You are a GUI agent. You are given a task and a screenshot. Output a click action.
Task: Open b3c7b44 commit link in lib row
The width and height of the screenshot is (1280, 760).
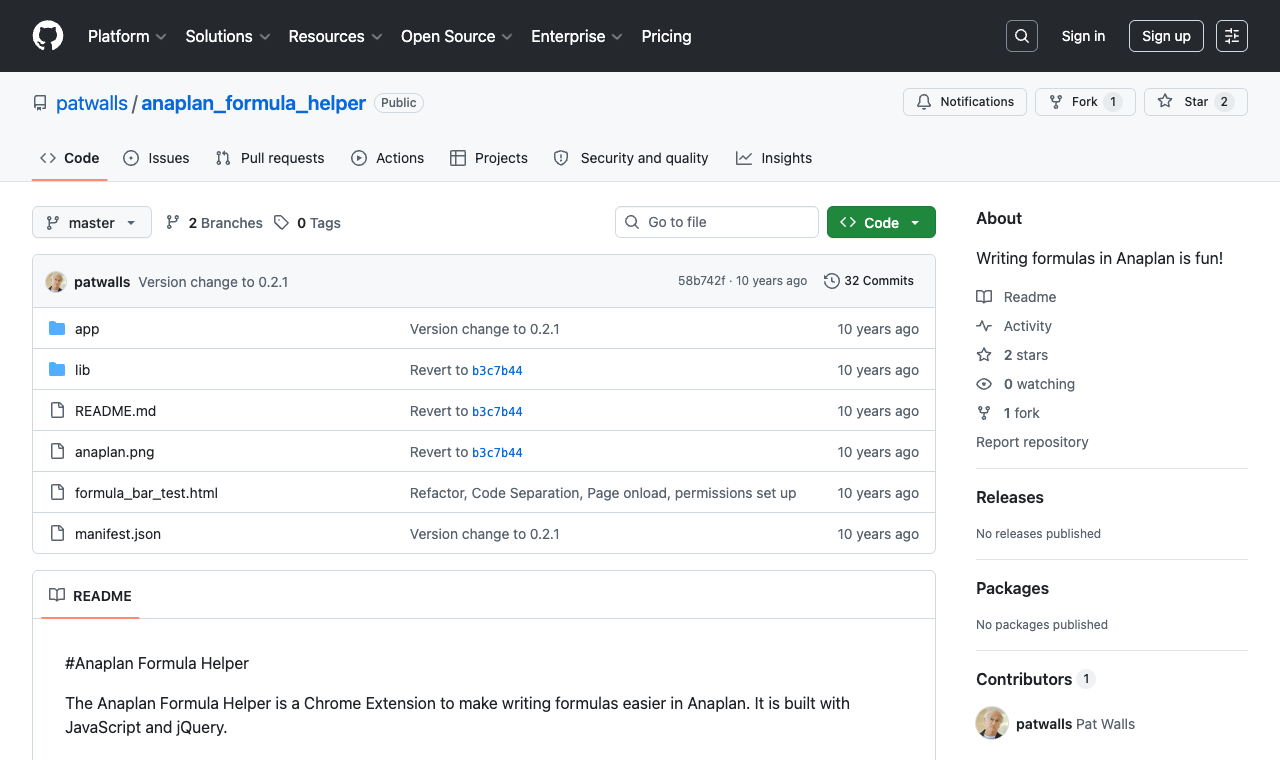point(497,370)
